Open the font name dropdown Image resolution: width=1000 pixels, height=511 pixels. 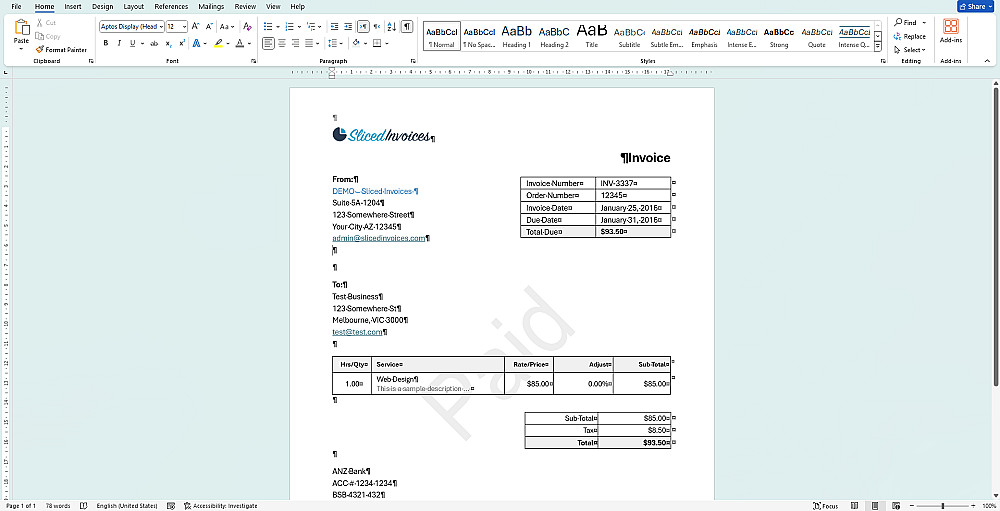161,26
